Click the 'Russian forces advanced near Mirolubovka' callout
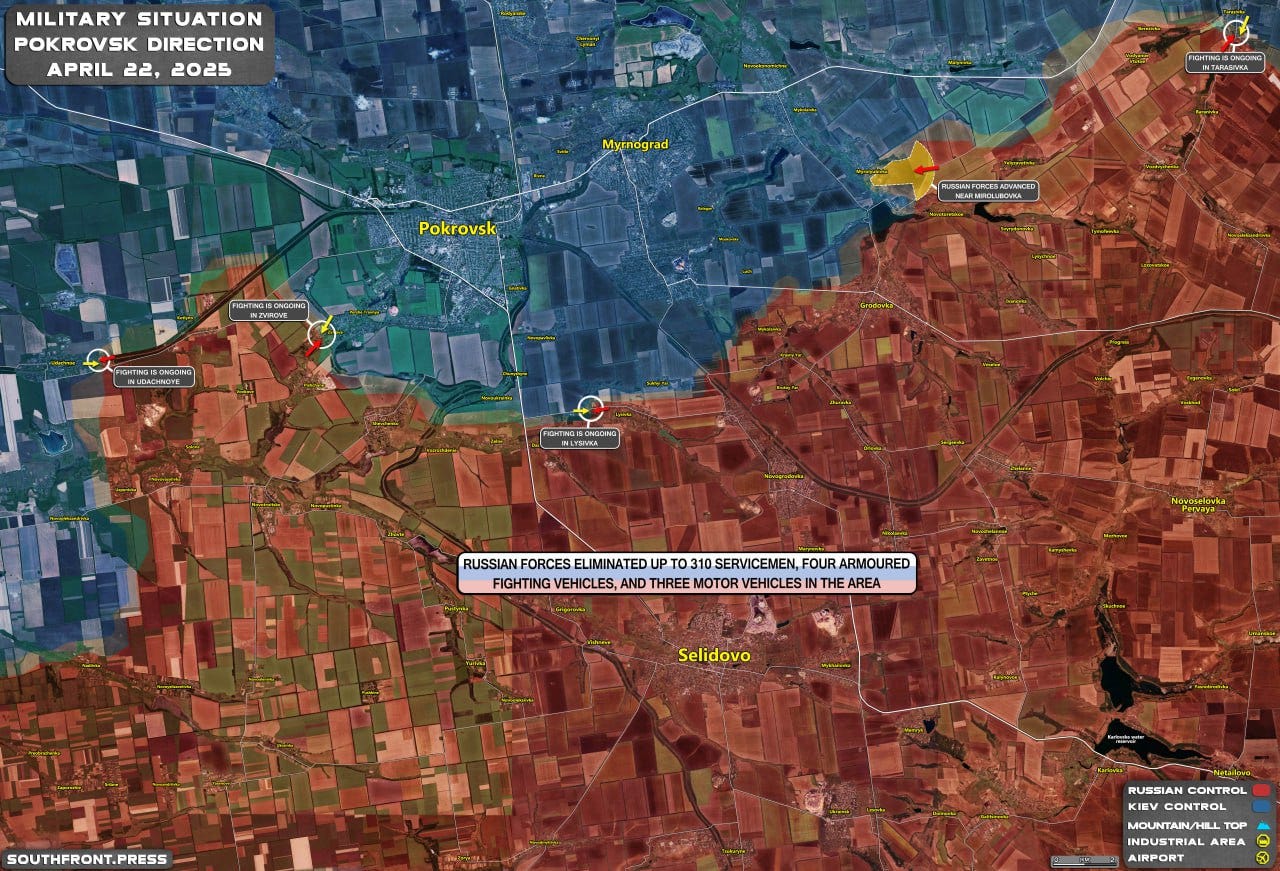Screen dimensions: 1280x871 pos(988,191)
